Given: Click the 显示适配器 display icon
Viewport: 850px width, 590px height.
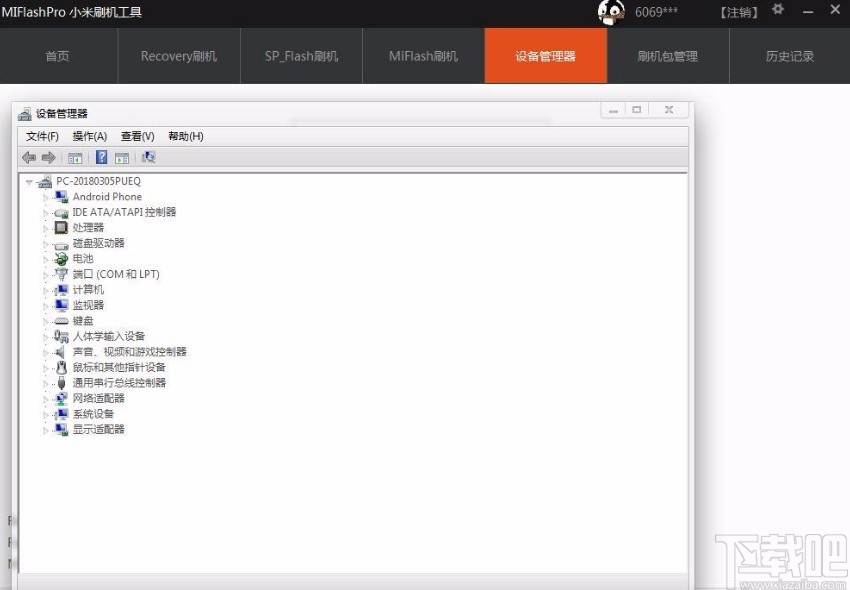Looking at the screenshot, I should pyautogui.click(x=61, y=429).
